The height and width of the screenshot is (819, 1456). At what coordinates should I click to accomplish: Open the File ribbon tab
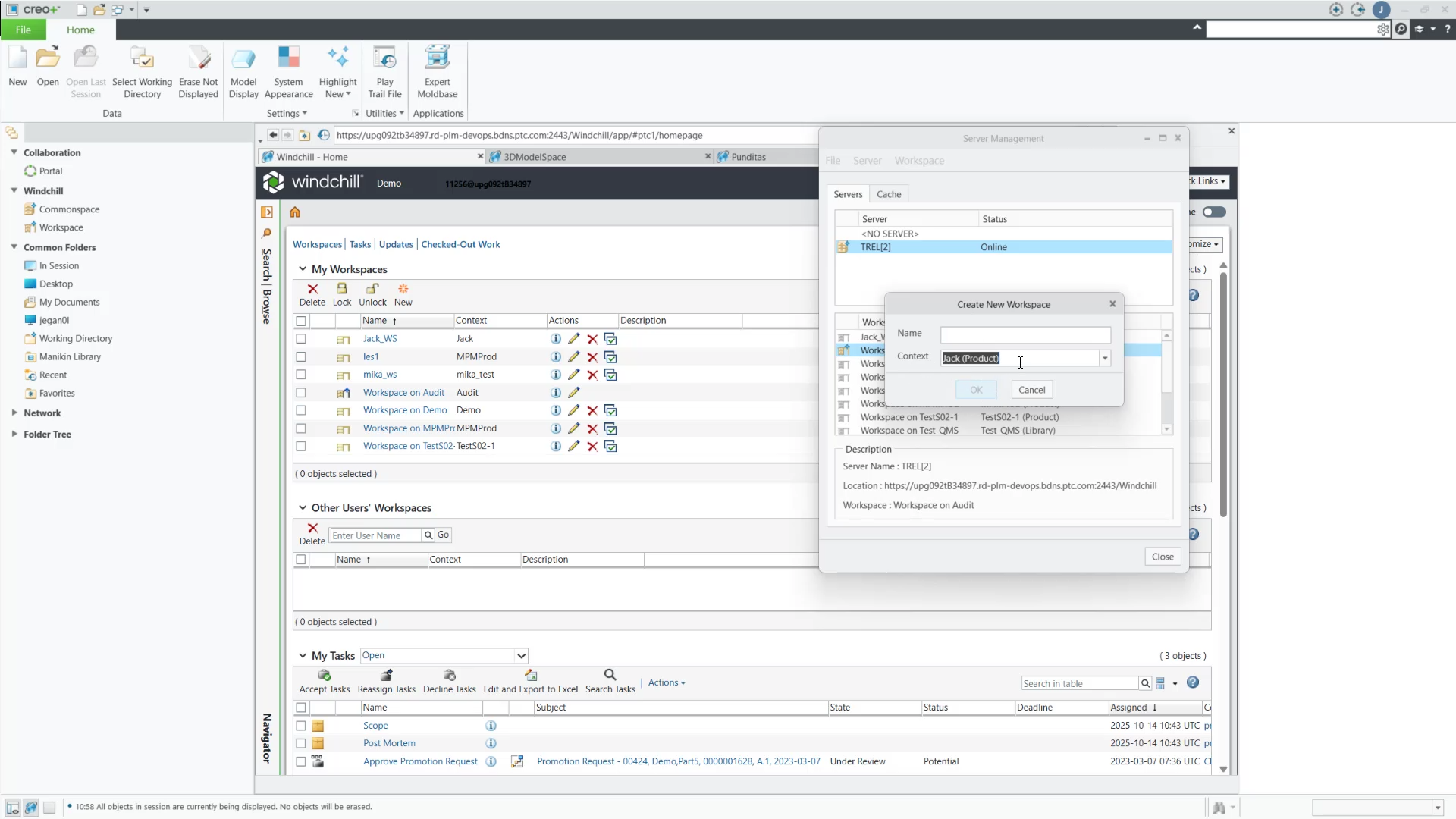[x=24, y=30]
